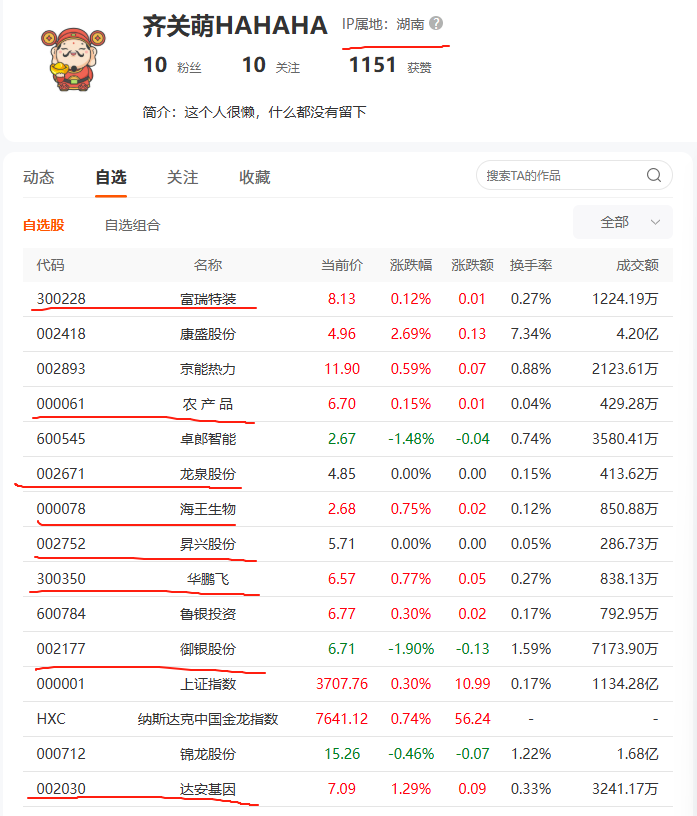
Task: Sort by the 成交额 column header
Action: [638, 265]
